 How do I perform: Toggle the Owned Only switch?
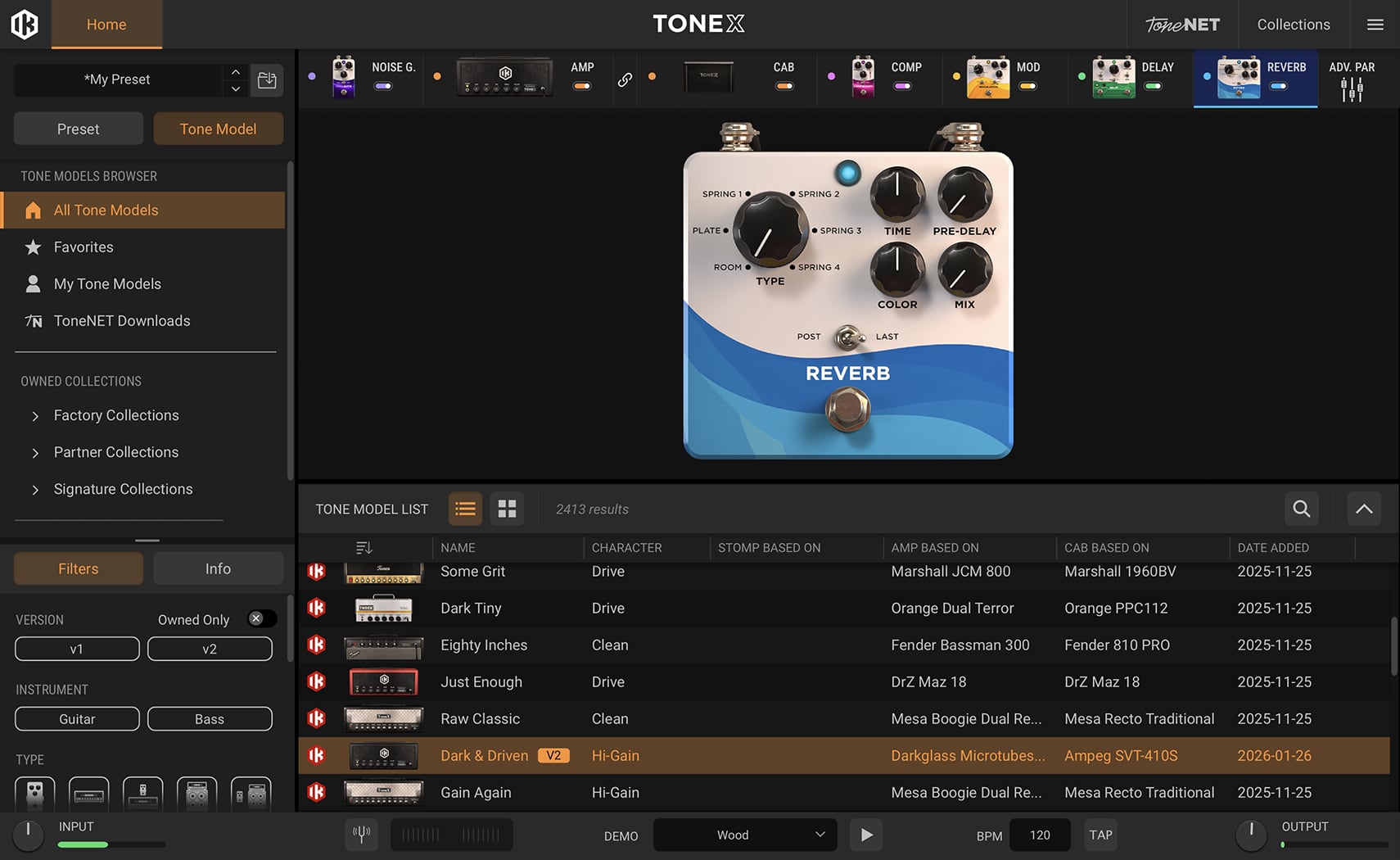click(261, 619)
